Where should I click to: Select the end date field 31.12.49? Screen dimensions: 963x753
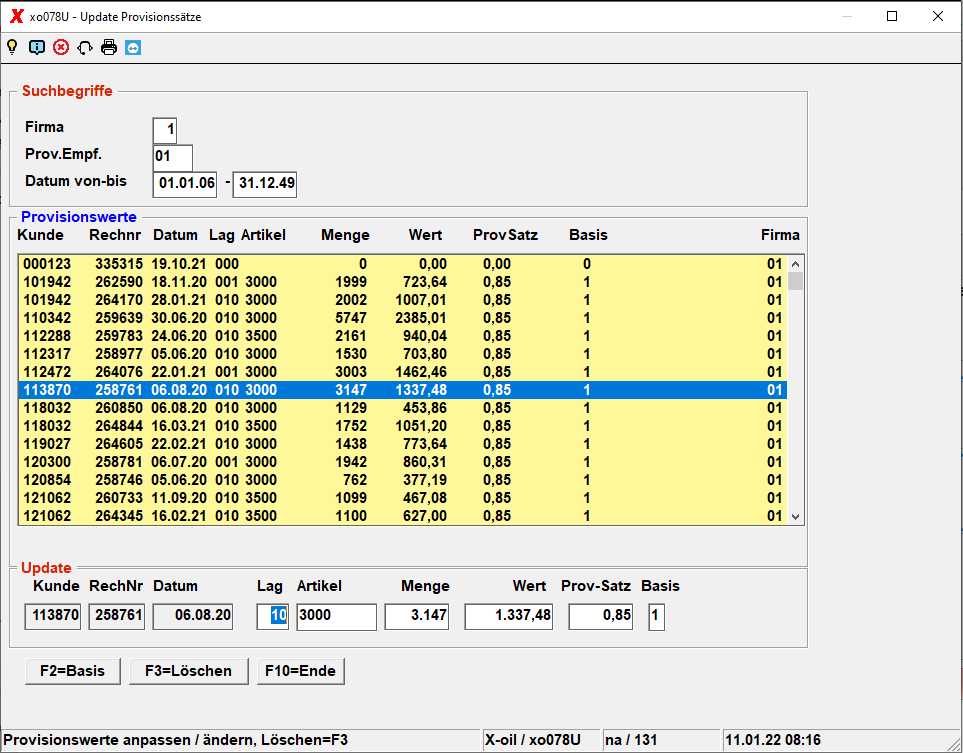click(x=265, y=184)
